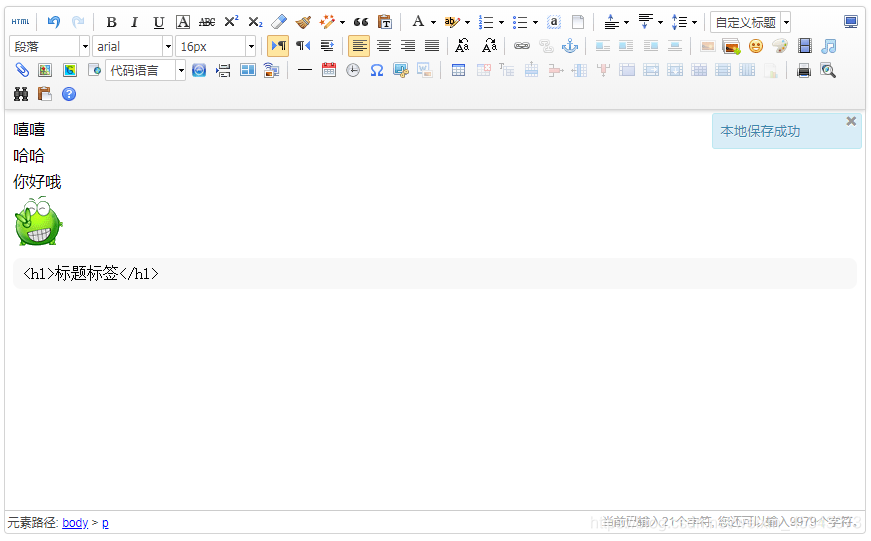Set left-to-right text direction
This screenshot has width=871, height=541.
[x=278, y=46]
